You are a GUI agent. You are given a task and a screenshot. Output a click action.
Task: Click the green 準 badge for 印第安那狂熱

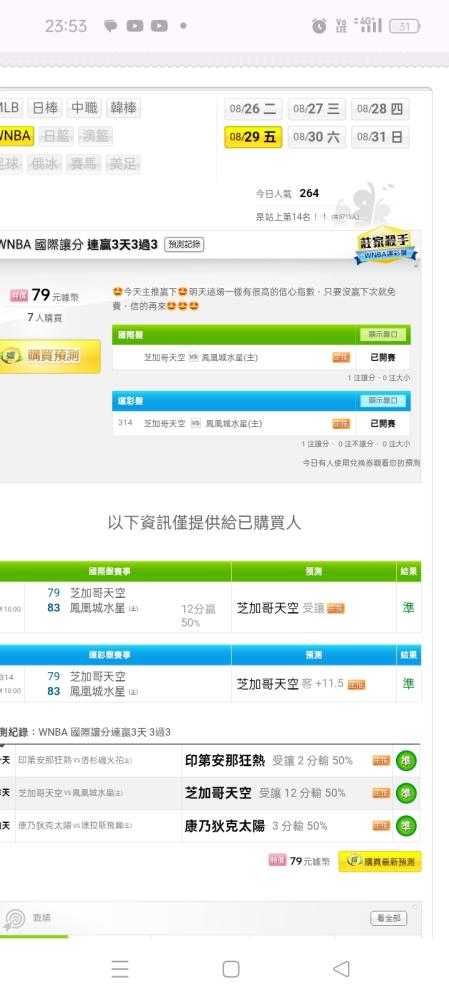pos(406,760)
